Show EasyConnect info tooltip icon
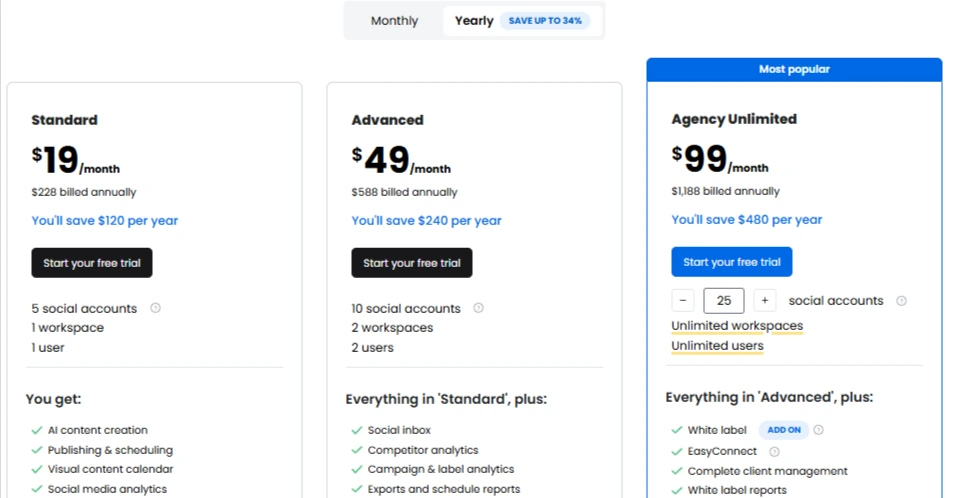 [x=774, y=452]
